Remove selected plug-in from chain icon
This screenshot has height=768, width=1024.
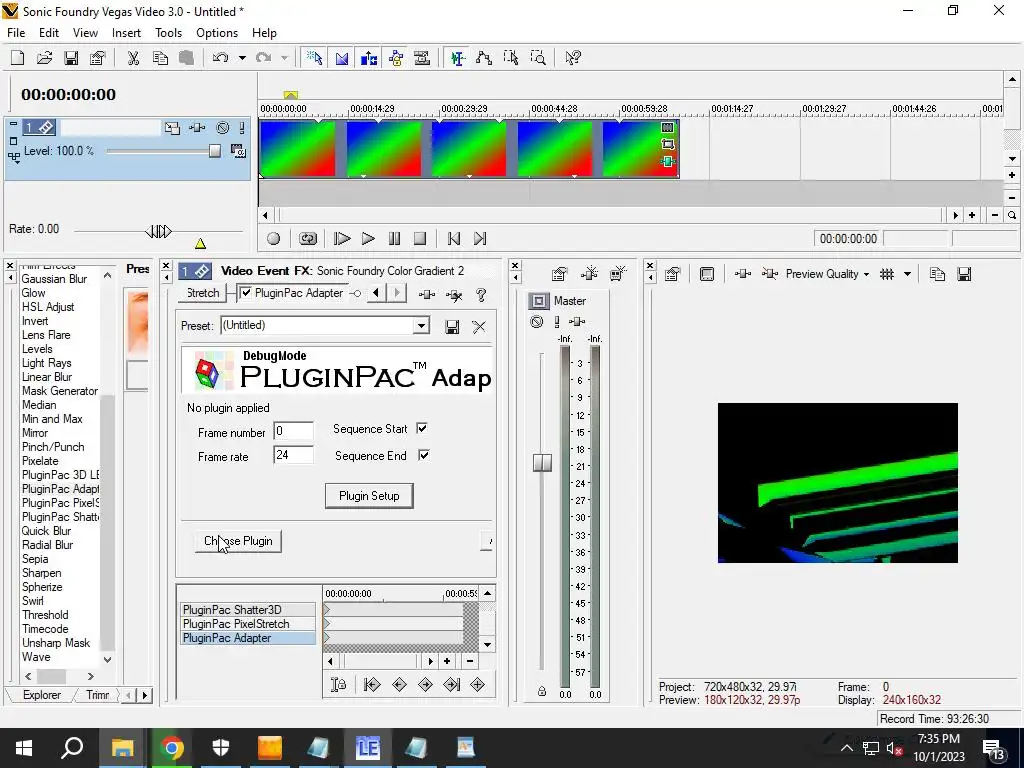click(x=454, y=295)
